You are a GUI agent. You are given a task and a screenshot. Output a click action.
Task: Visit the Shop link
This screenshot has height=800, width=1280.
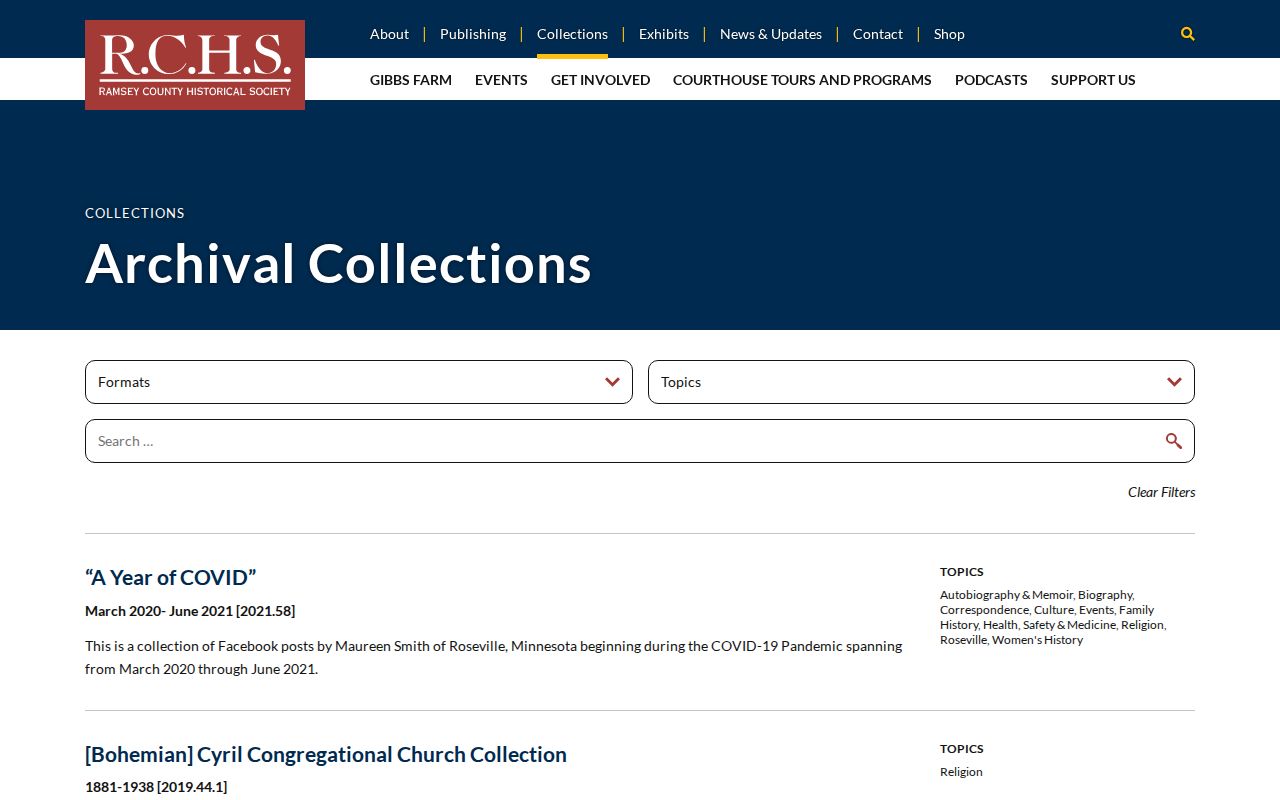point(949,34)
